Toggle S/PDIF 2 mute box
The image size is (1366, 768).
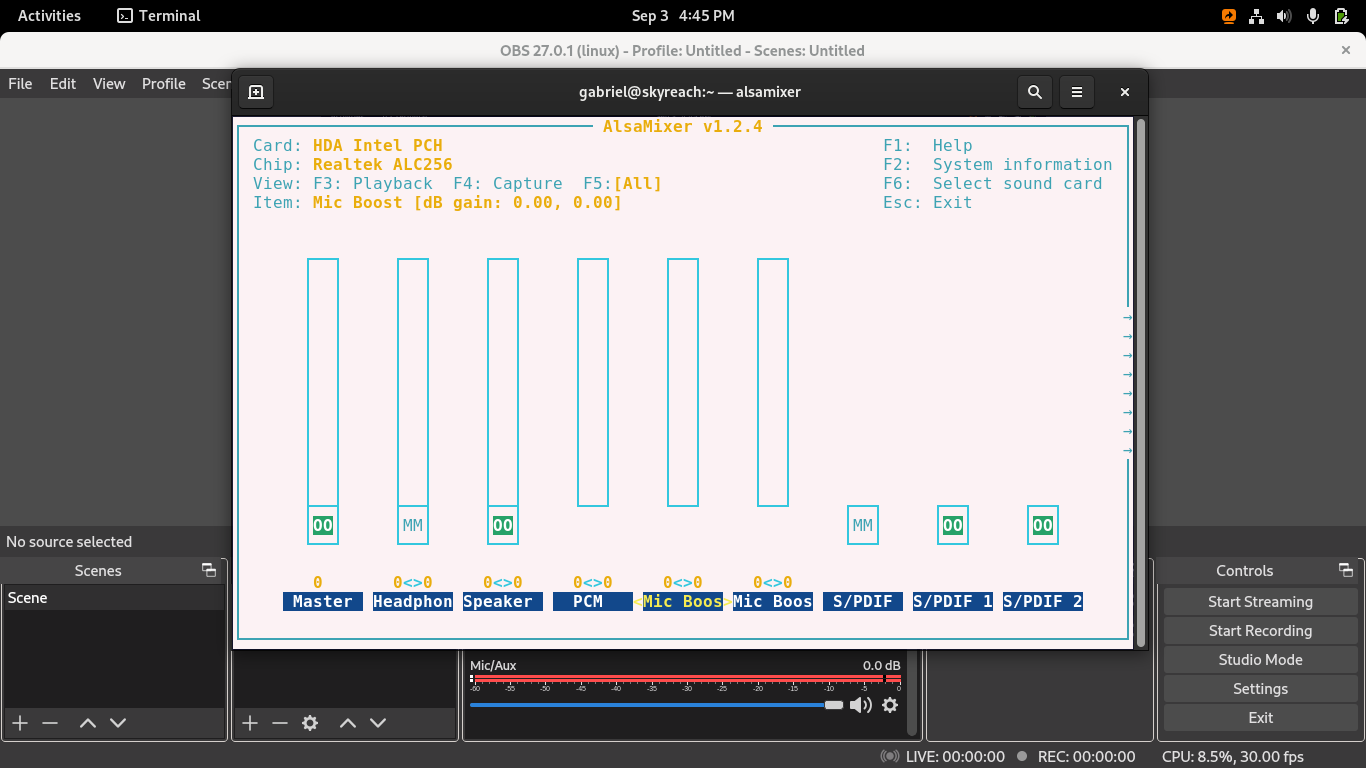point(1043,525)
